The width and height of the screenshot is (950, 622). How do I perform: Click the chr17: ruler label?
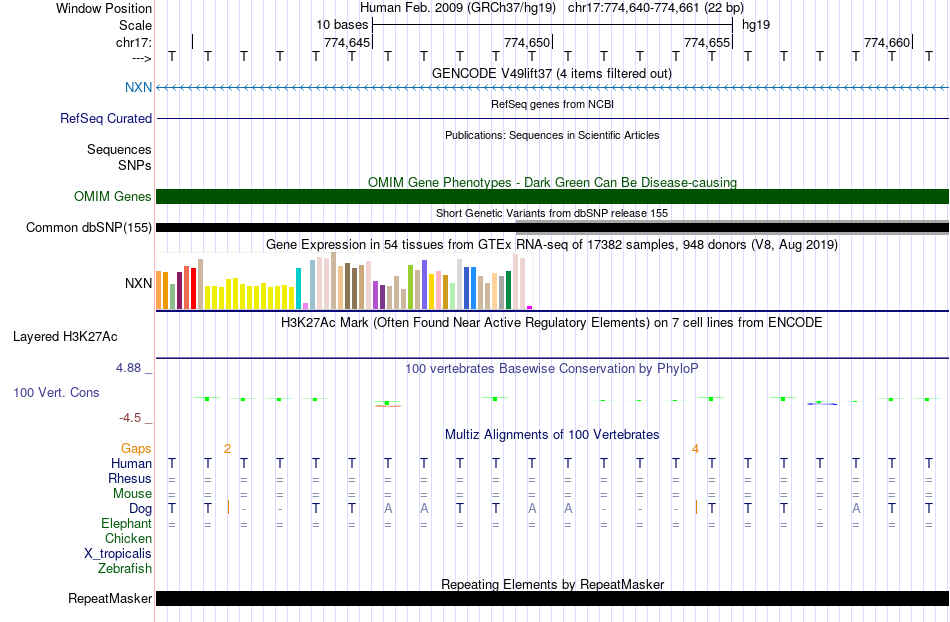(x=134, y=42)
